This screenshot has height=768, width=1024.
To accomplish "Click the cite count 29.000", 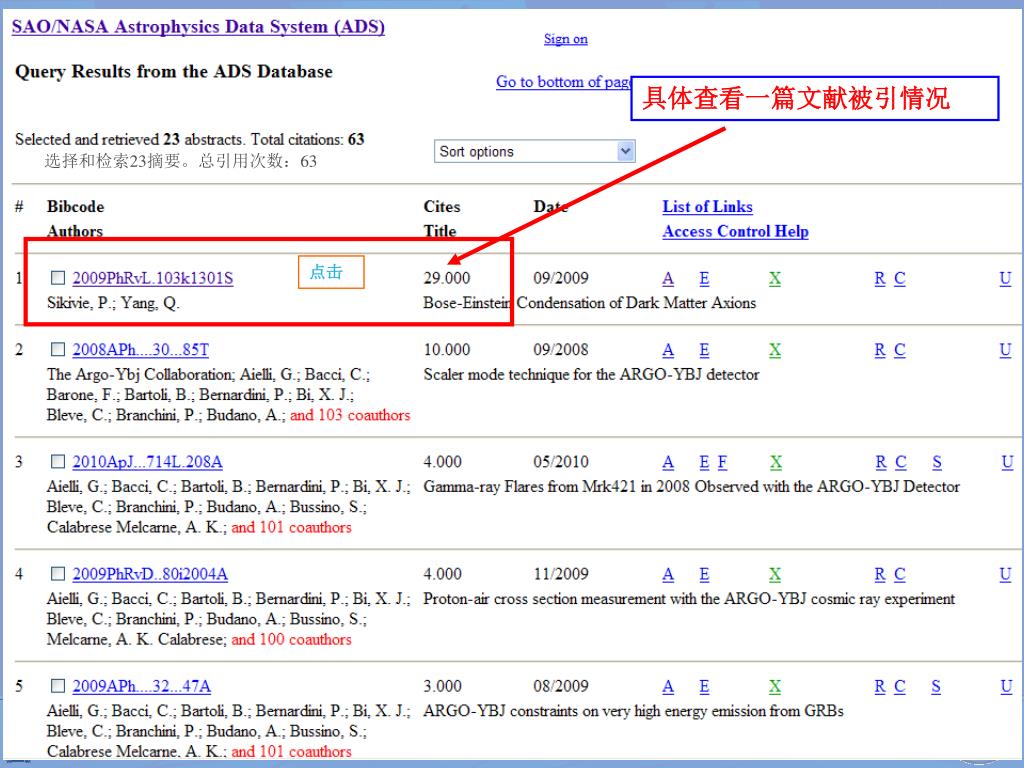I will point(447,278).
